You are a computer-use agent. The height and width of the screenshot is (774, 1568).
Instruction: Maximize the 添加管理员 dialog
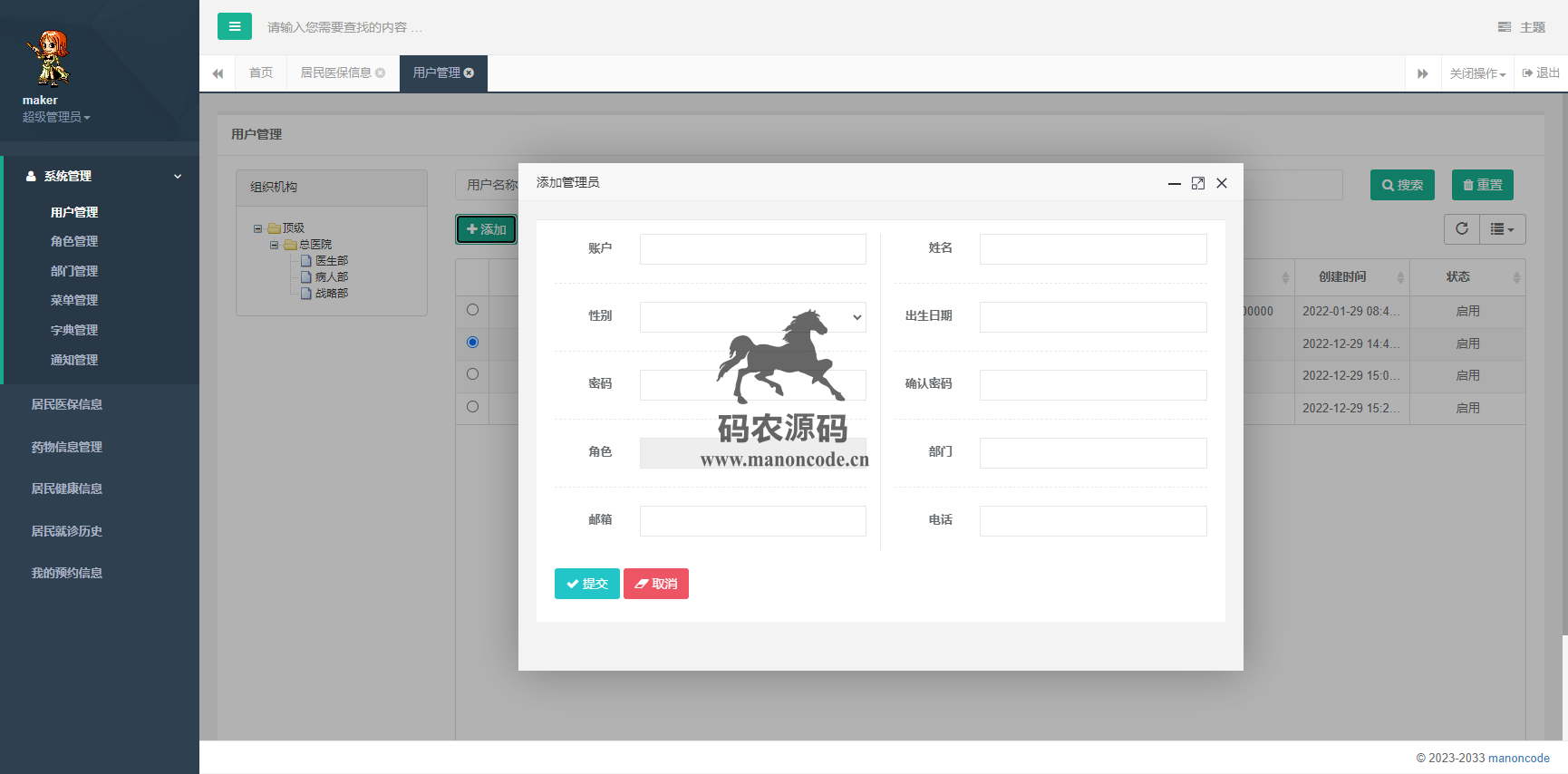(1197, 183)
